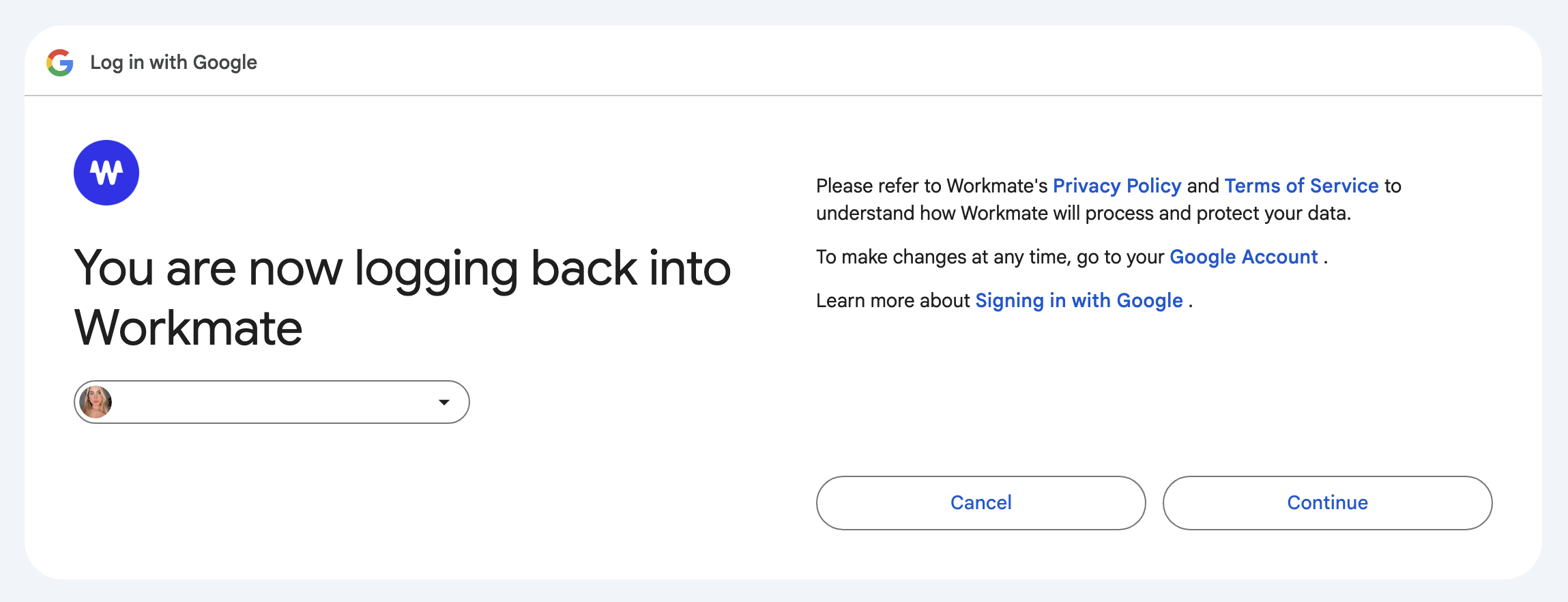Click the word "and" between policy links
The width and height of the screenshot is (1568, 602).
(x=1203, y=186)
